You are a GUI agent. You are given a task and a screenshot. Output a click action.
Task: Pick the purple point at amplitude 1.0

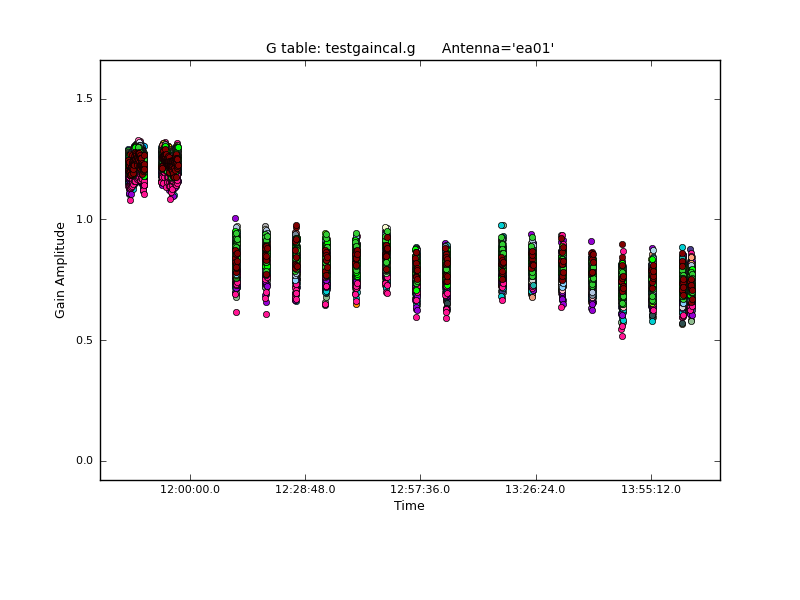pos(235,218)
